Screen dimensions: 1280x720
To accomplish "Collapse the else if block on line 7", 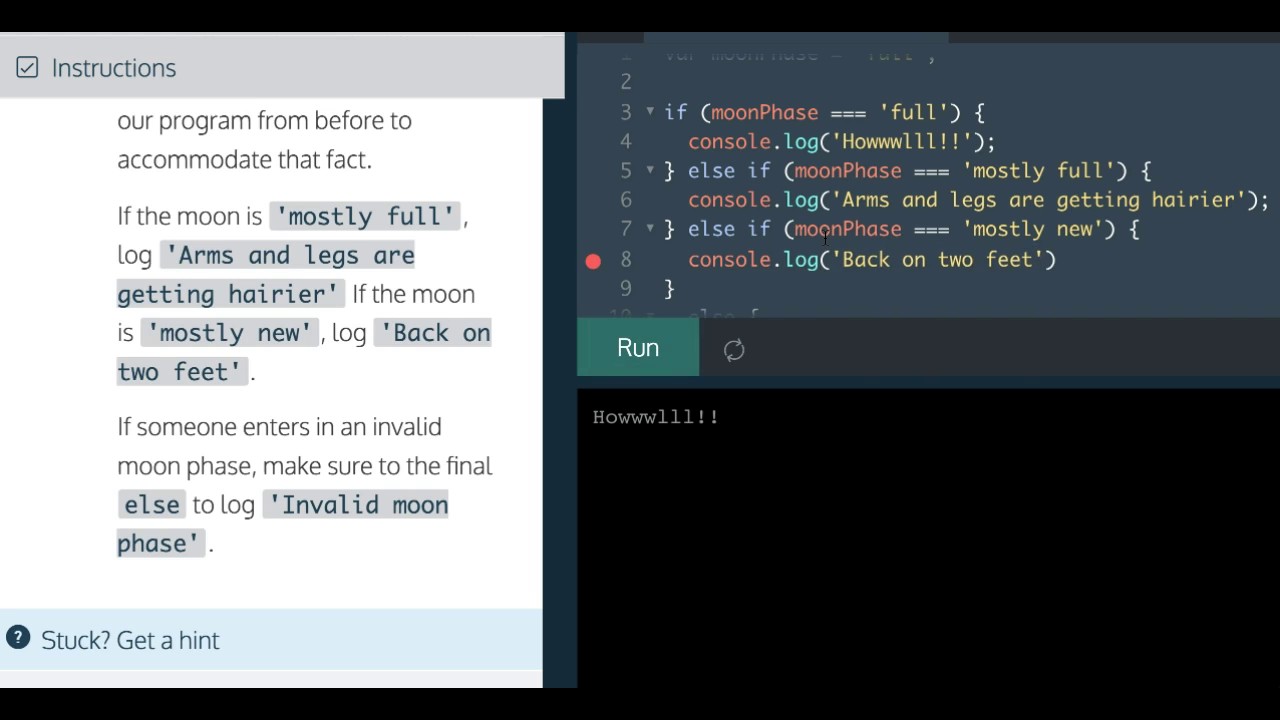I will pos(650,229).
